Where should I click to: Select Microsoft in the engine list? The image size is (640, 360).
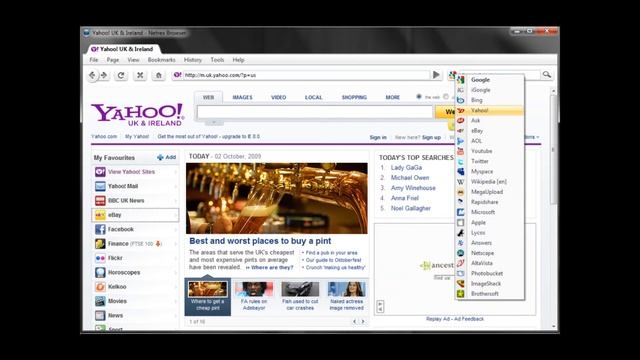tap(490, 213)
